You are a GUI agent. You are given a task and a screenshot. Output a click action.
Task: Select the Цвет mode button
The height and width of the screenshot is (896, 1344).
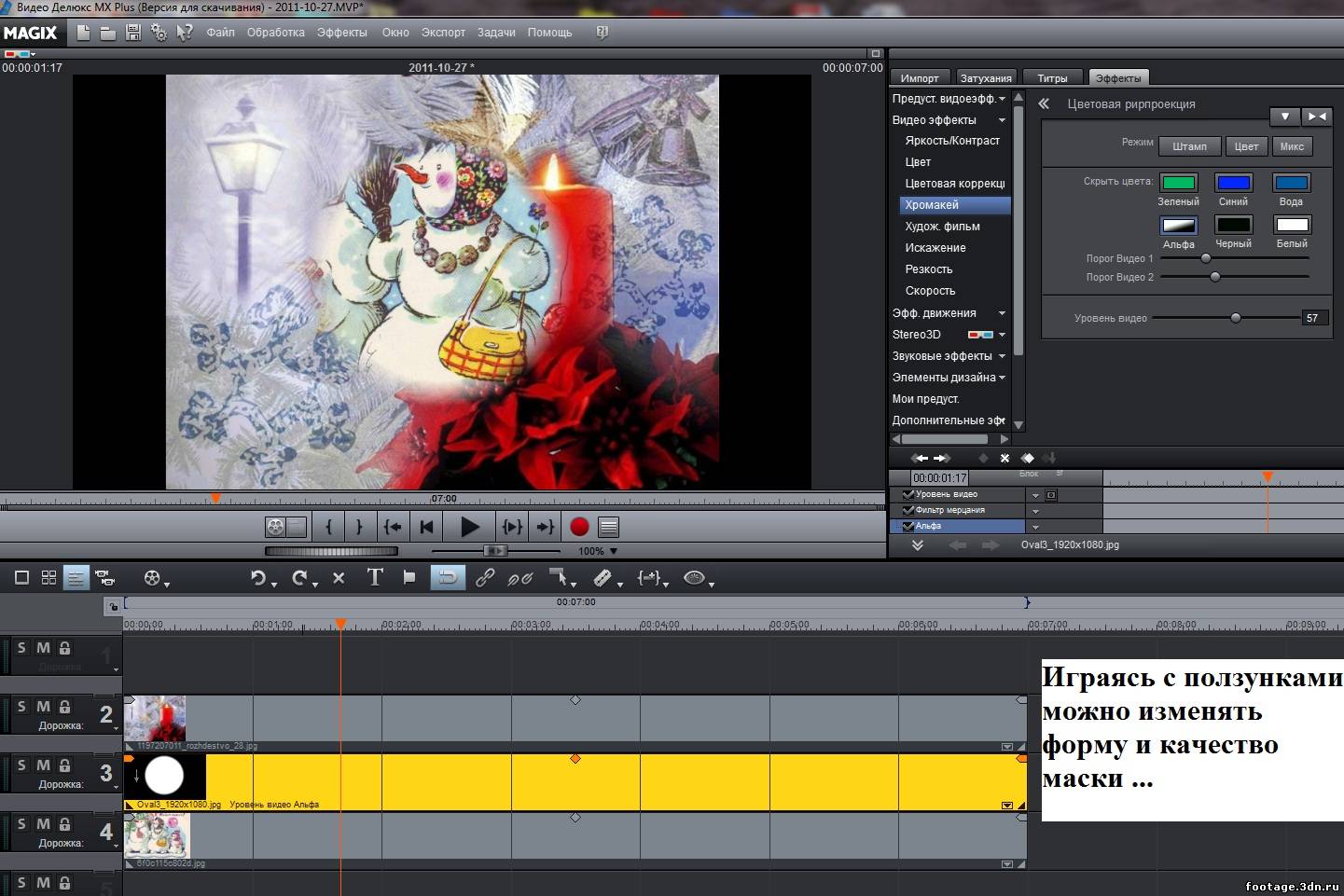(x=1246, y=146)
